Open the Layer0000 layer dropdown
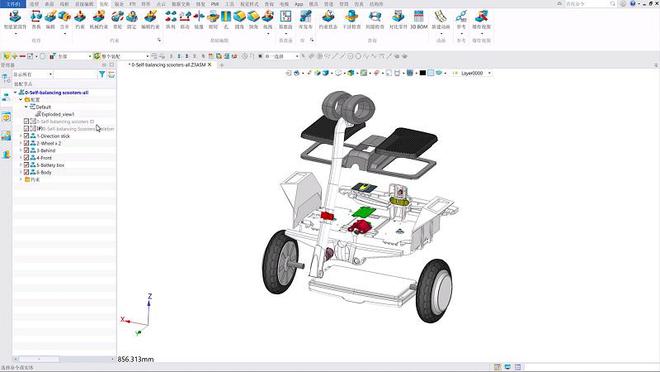660x372 pixels. click(x=489, y=73)
